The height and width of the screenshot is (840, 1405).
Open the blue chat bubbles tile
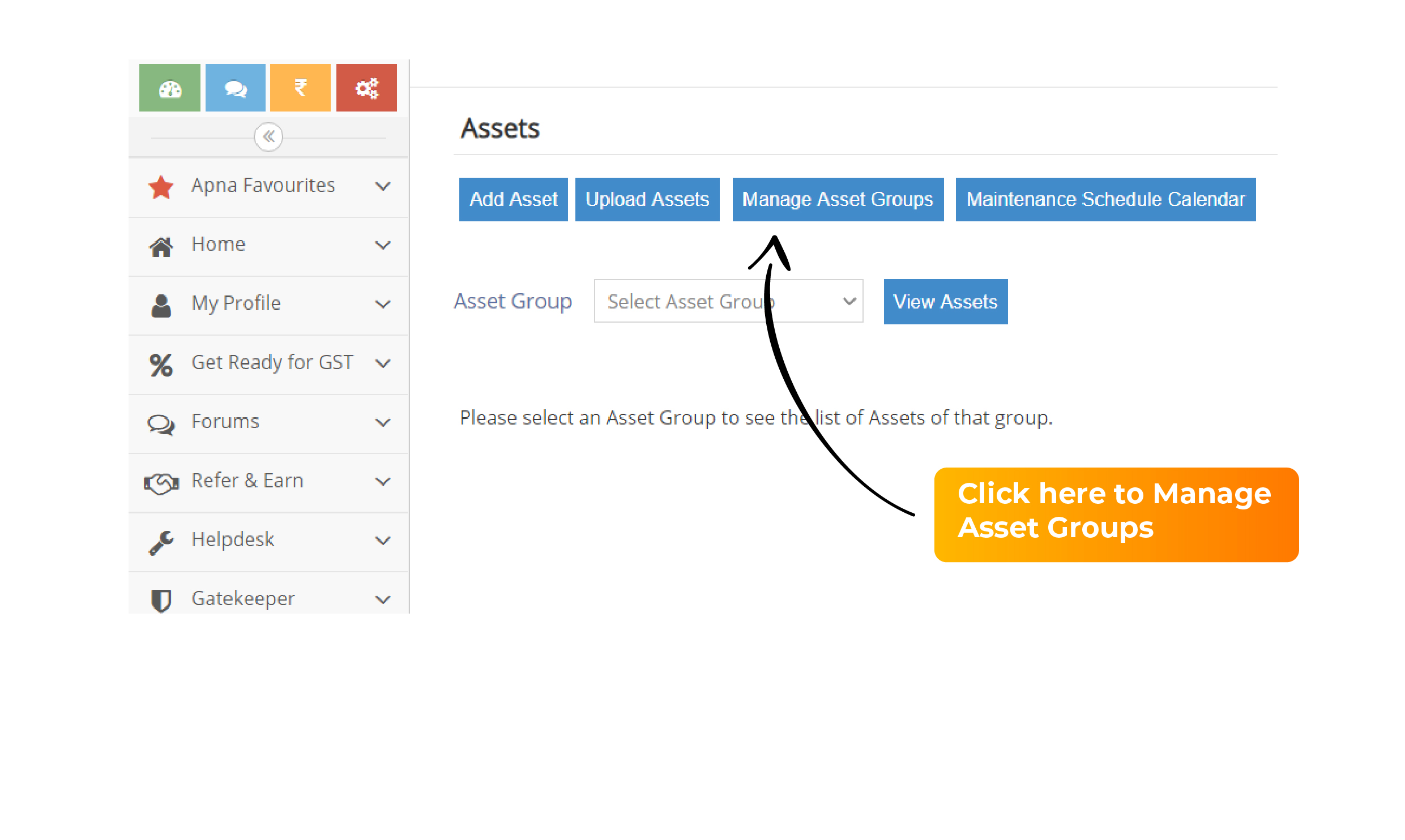(236, 88)
